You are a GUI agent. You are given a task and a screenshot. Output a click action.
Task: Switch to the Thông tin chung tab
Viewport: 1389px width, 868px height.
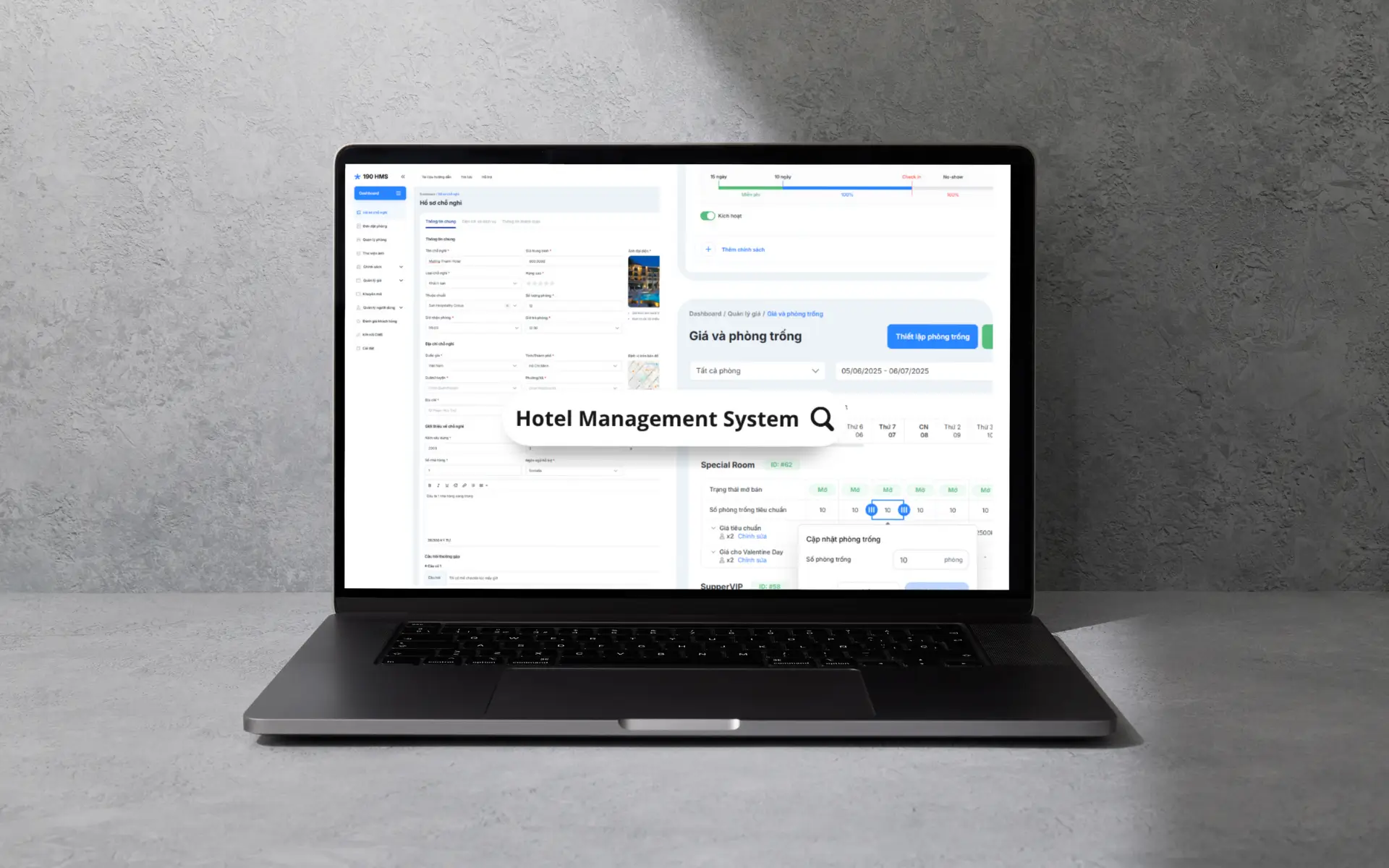point(441,221)
